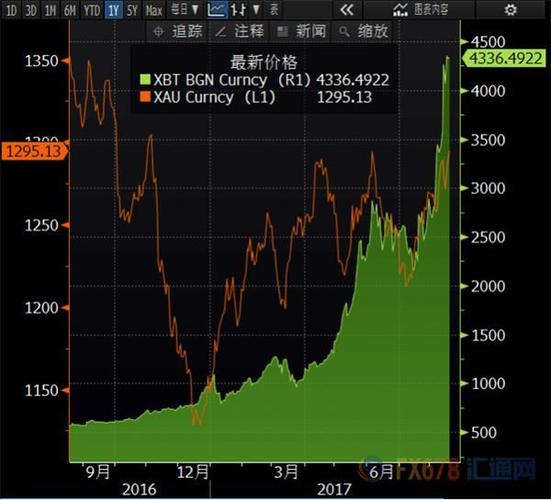Click the 2017 year axis label
The image size is (551, 500).
point(334,489)
